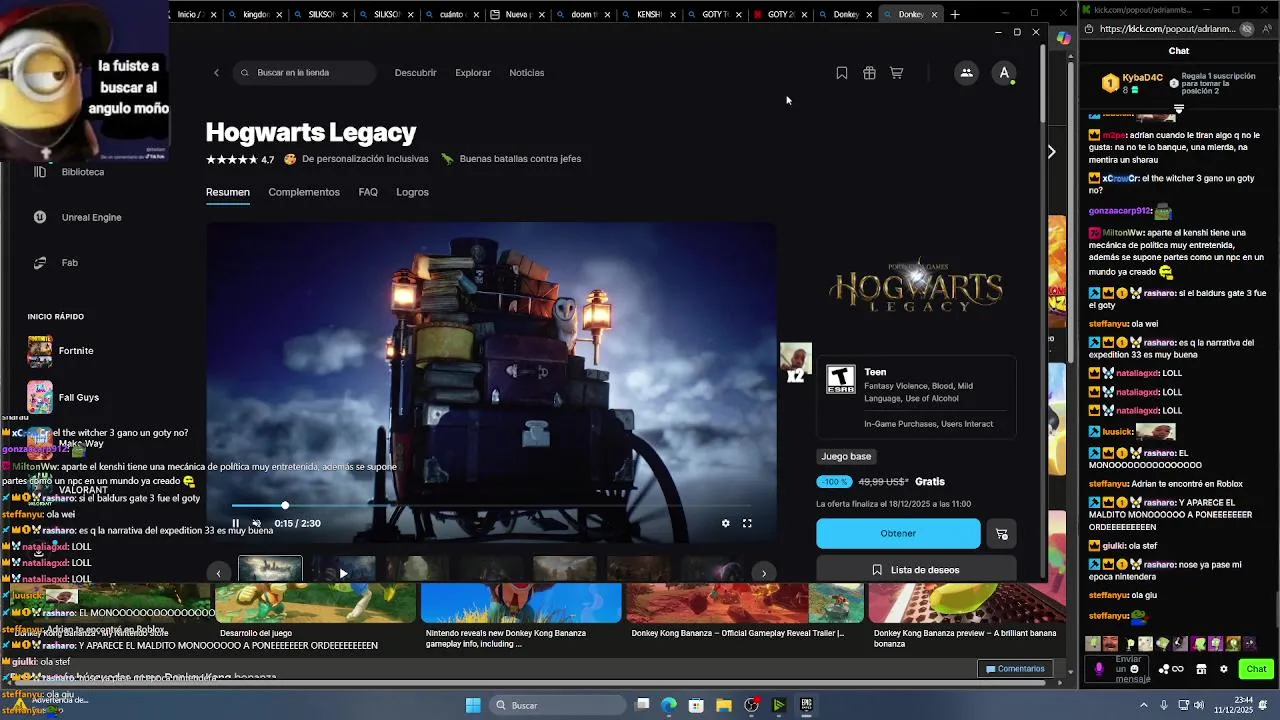Open Kick chat shop icon
This screenshot has width=1280, height=720.
coord(1201,669)
